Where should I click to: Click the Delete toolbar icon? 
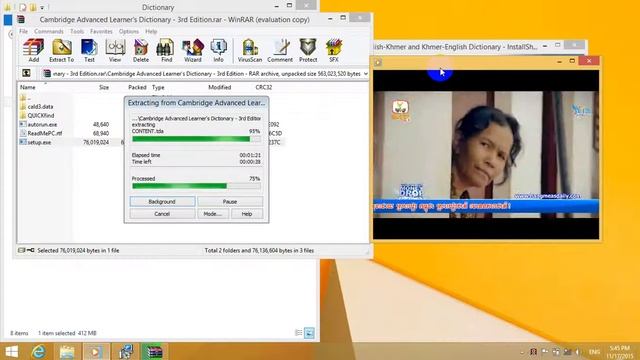141,51
